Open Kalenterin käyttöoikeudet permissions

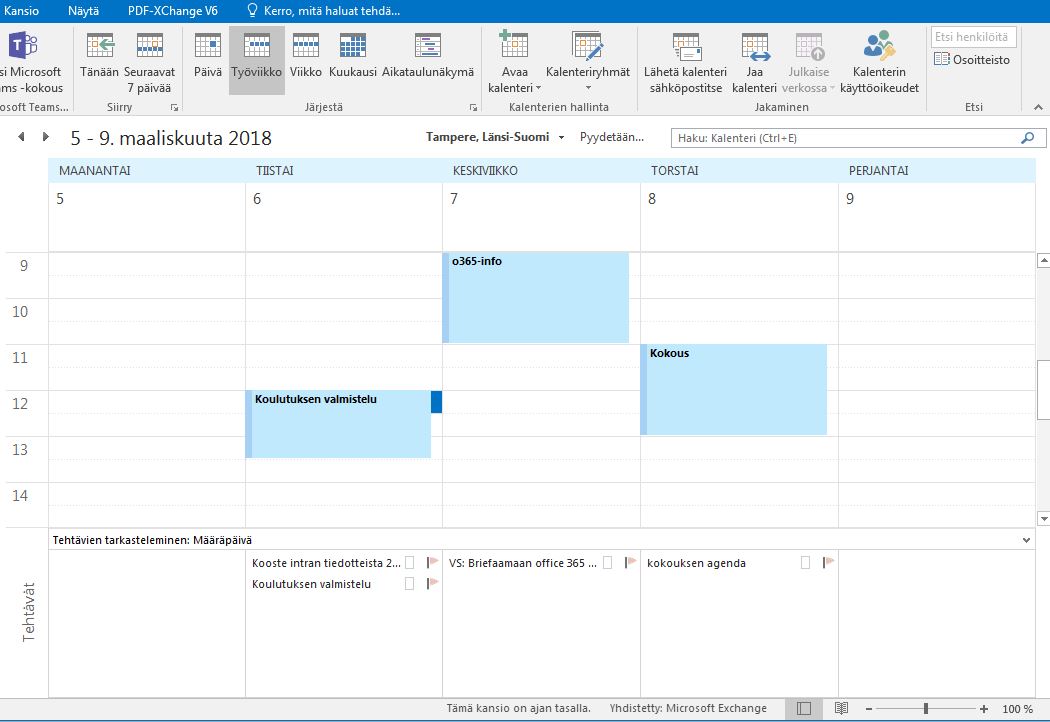coord(879,47)
